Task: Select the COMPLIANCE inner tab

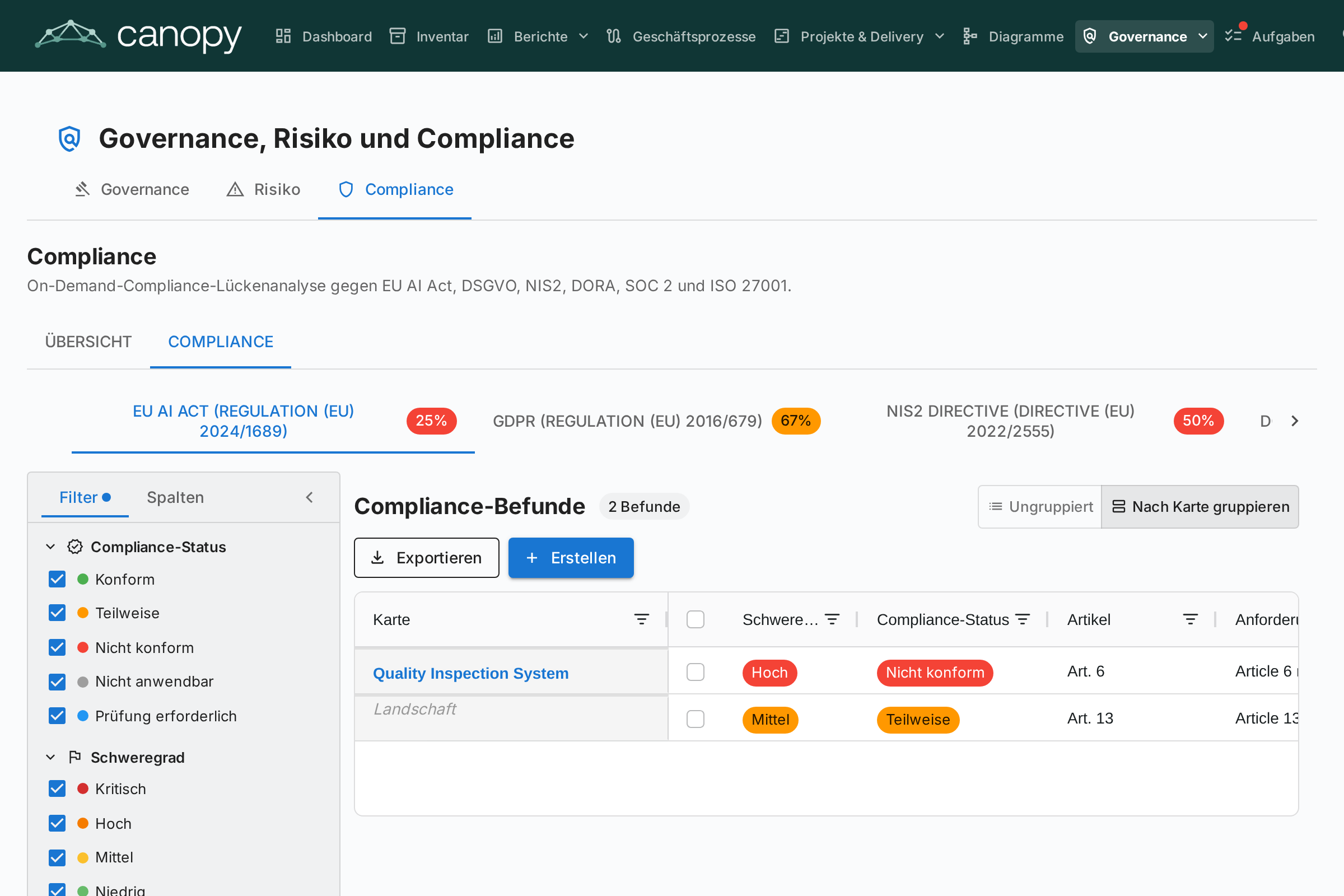Action: (221, 342)
